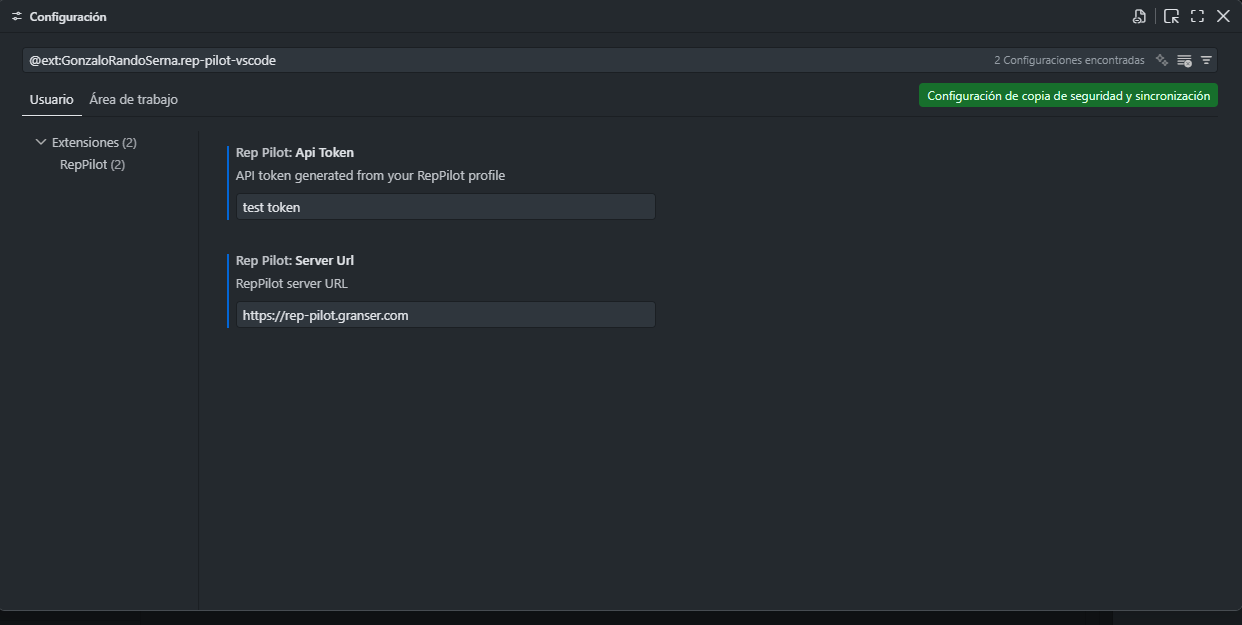
Task: Close the Configuración panel
Action: click(1223, 16)
